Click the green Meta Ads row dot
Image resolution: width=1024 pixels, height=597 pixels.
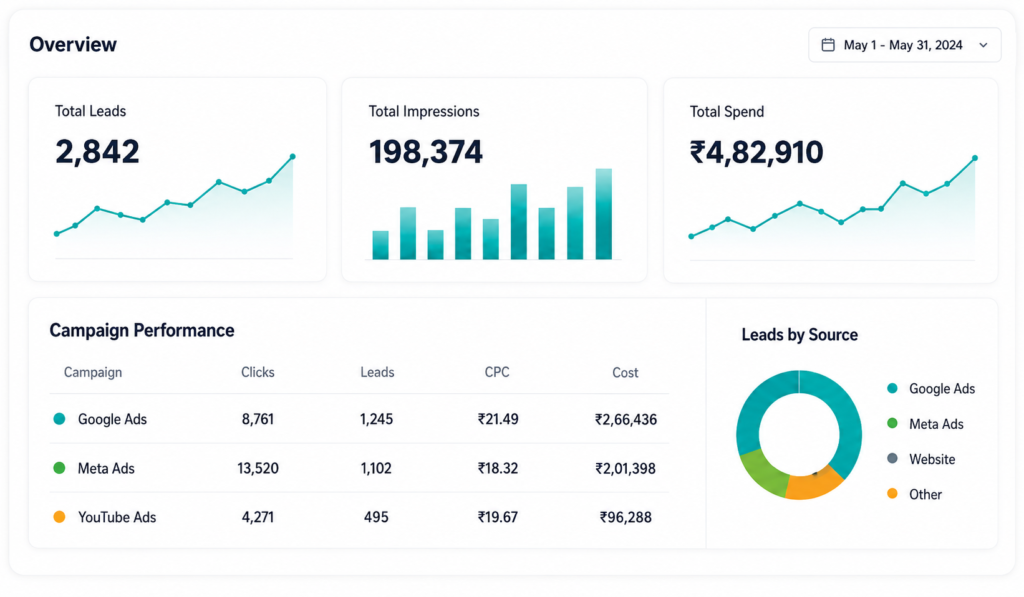pyautogui.click(x=59, y=468)
